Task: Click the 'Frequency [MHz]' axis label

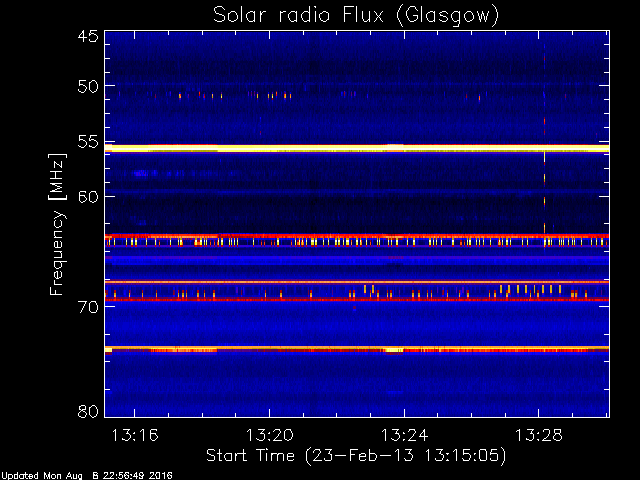Action: click(57, 224)
